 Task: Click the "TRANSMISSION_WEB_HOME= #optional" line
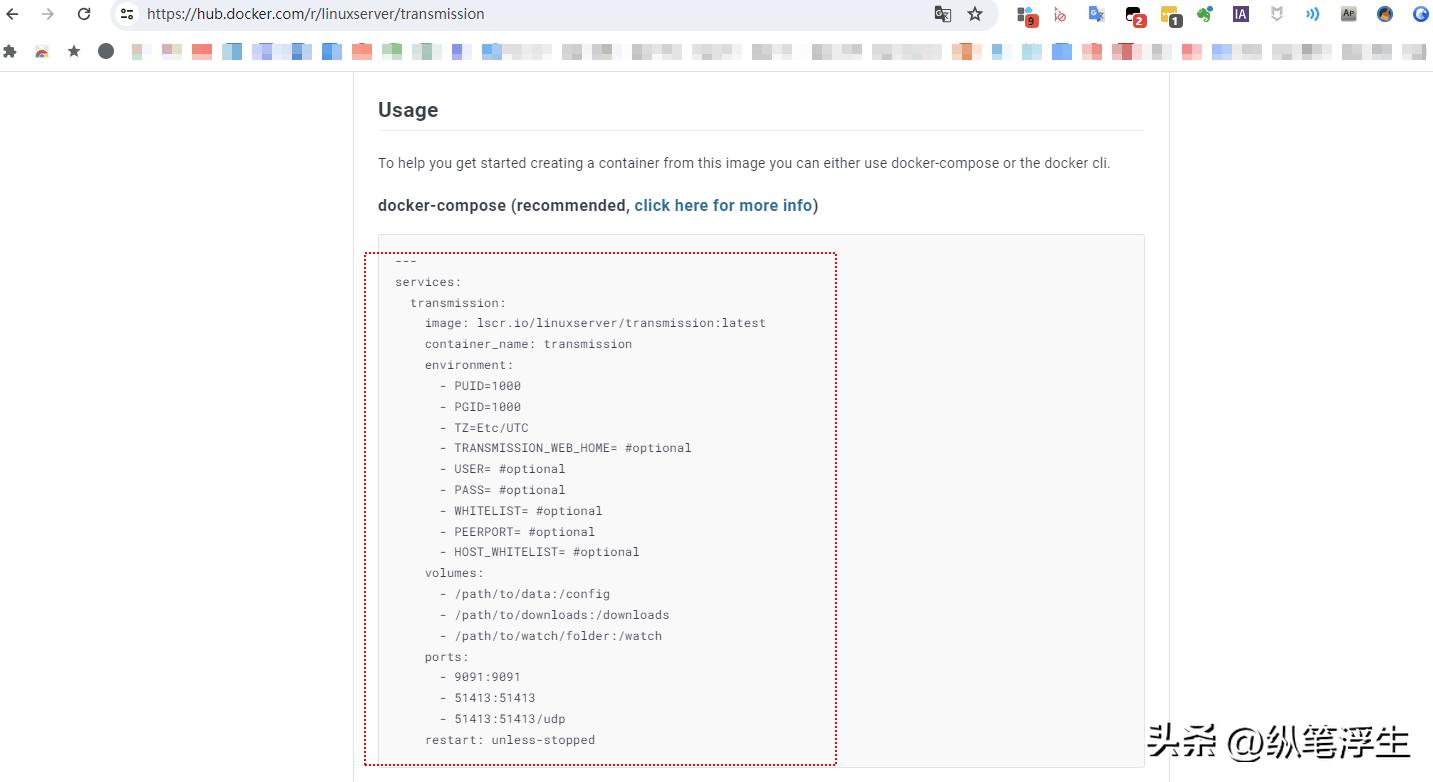click(566, 448)
